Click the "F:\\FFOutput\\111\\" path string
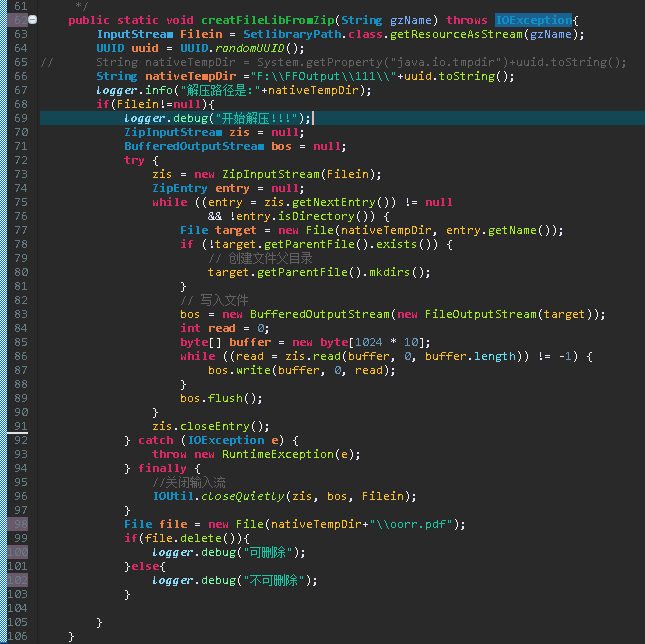The height and width of the screenshot is (644, 645). 323,76
